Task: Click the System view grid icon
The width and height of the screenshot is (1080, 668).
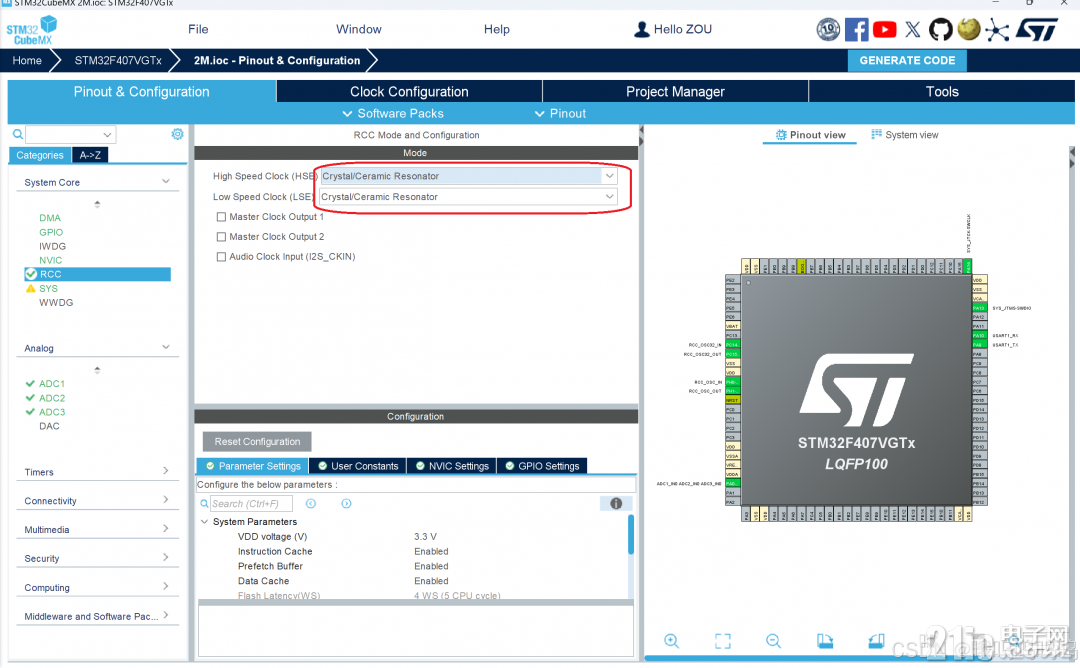Action: (x=876, y=134)
